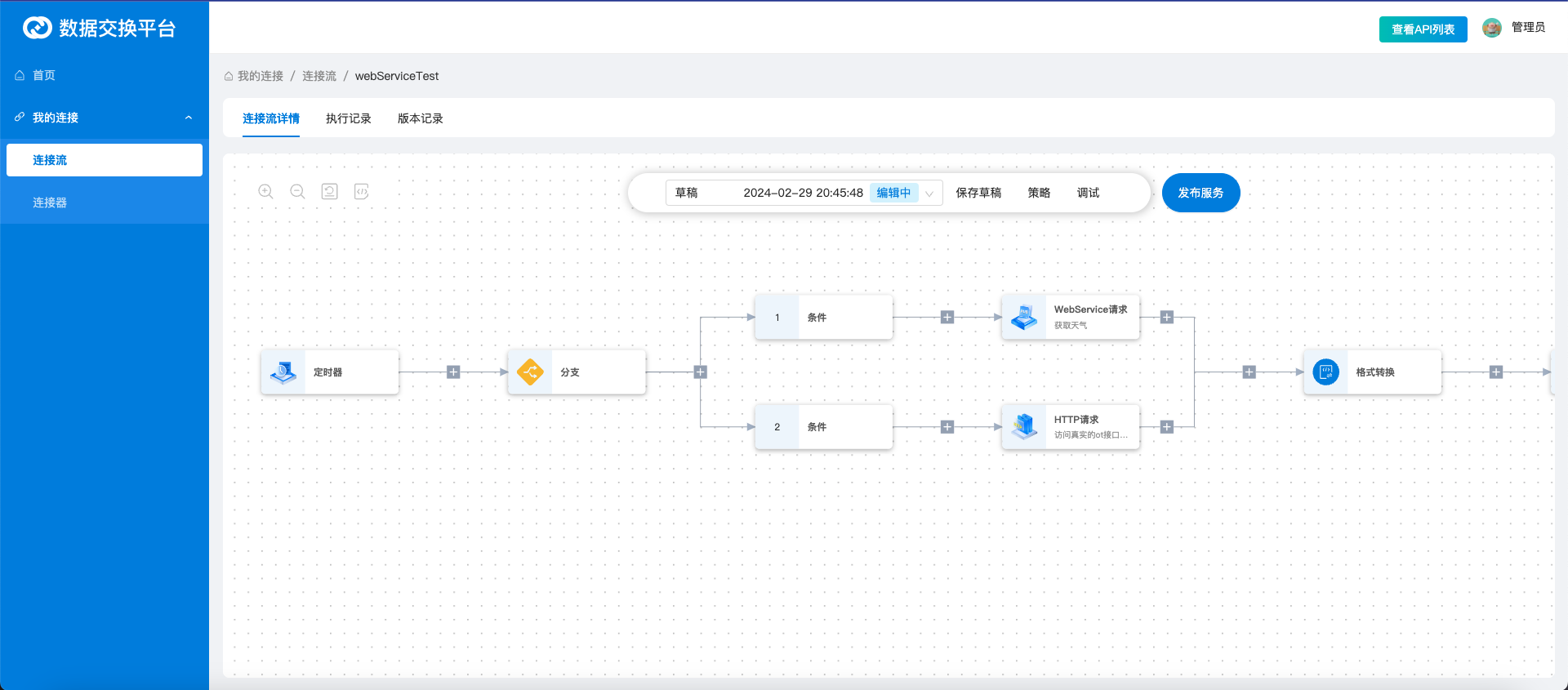The width and height of the screenshot is (1568, 690).
Task: Open the 策略 settings
Action: click(x=1040, y=193)
